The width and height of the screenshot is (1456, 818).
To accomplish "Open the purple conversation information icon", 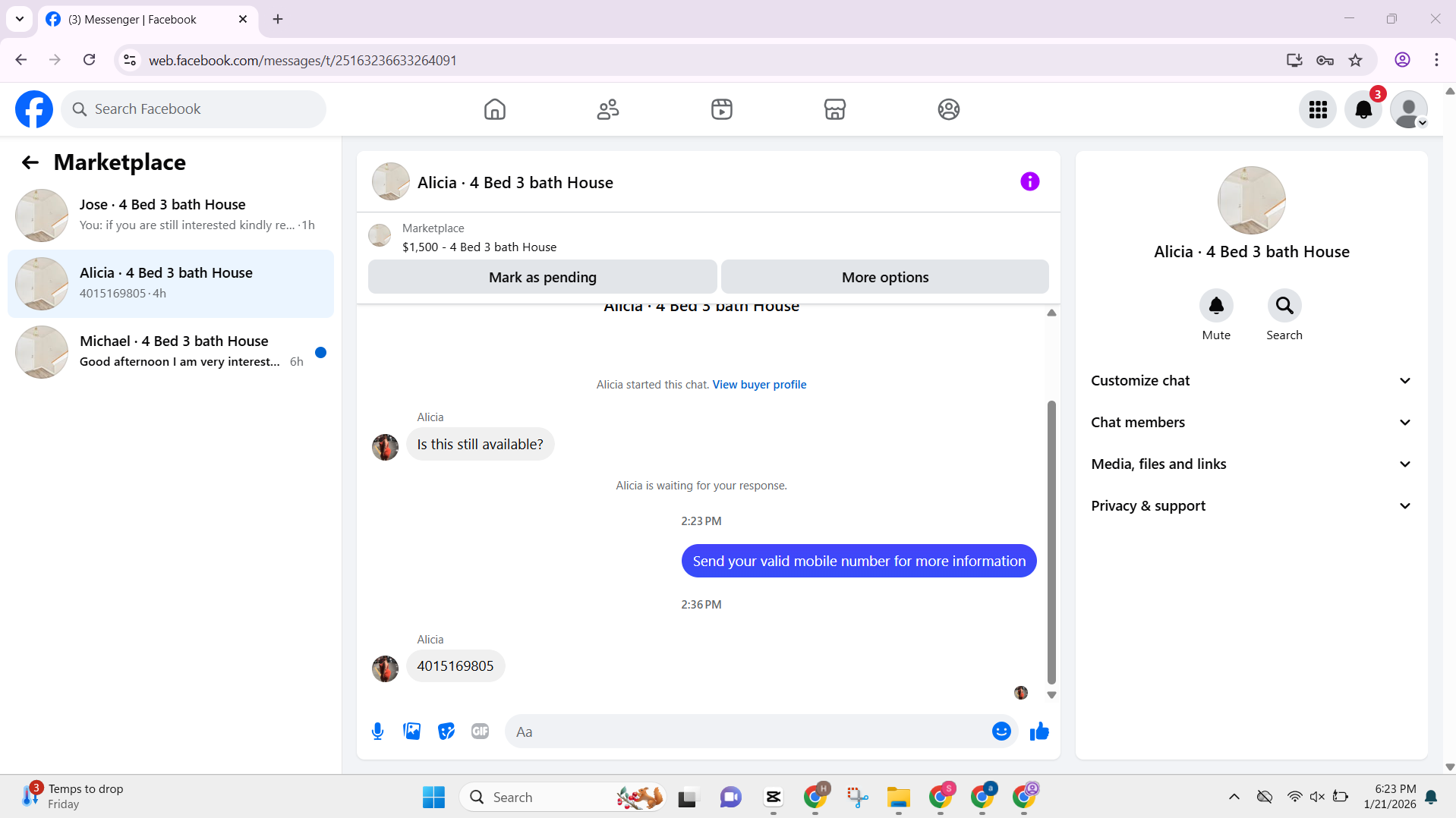I will (x=1030, y=181).
